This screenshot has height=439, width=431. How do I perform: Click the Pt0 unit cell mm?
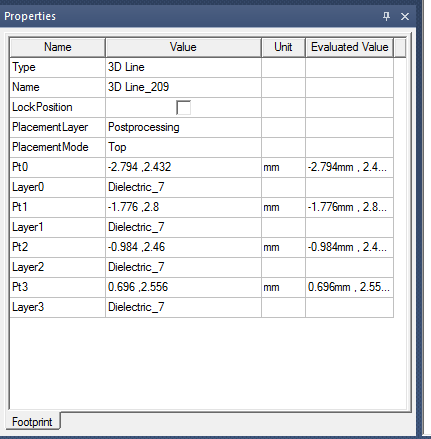(283, 167)
